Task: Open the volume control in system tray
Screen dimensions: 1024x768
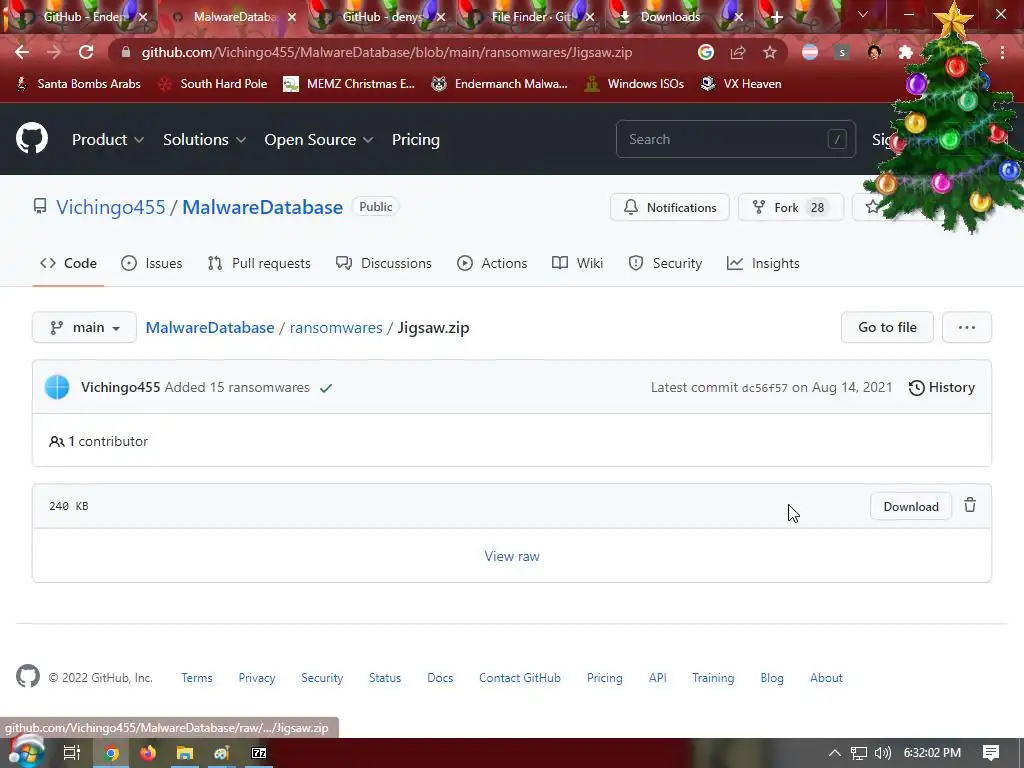Action: click(x=882, y=753)
